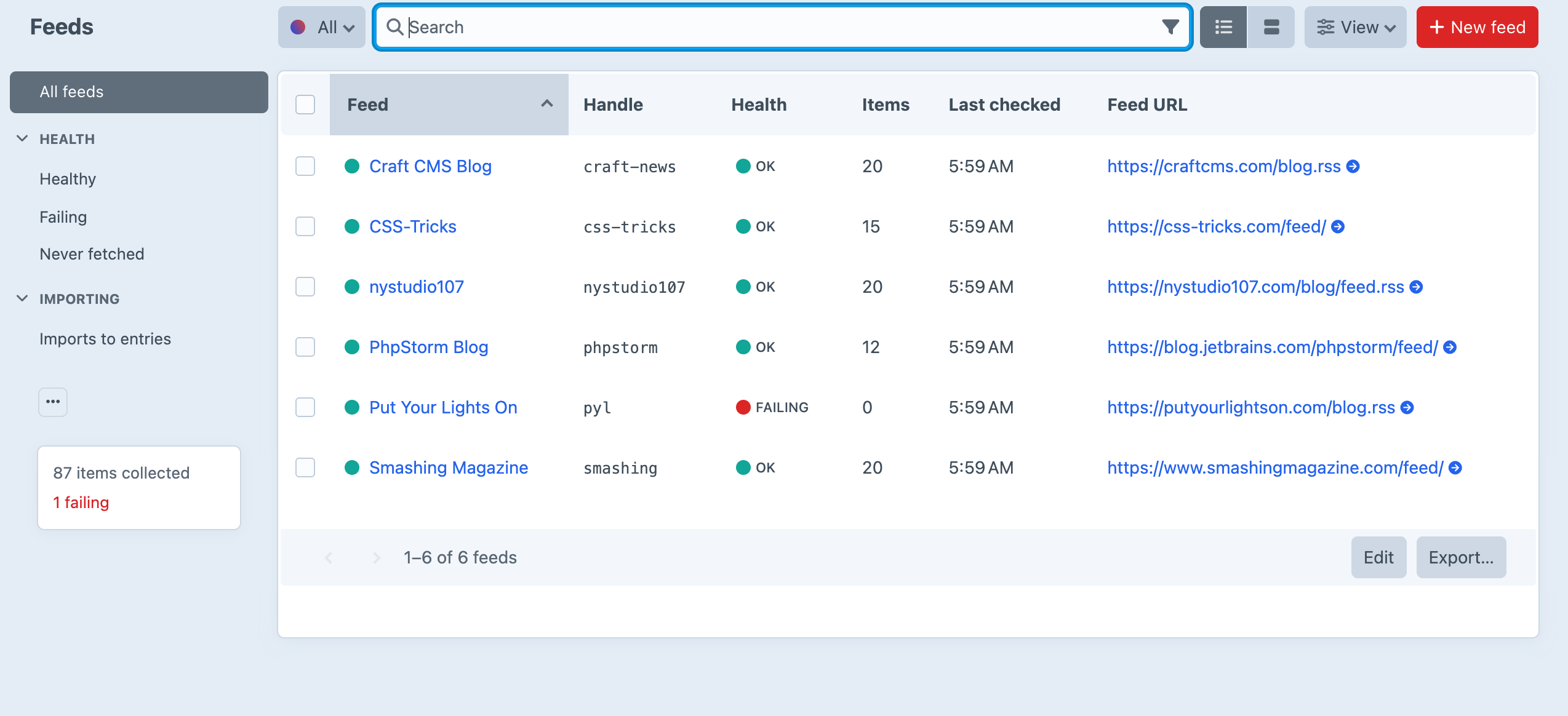Select the PhpStorm Blog row checkbox
Viewport: 1568px width, 716px height.
tap(305, 347)
